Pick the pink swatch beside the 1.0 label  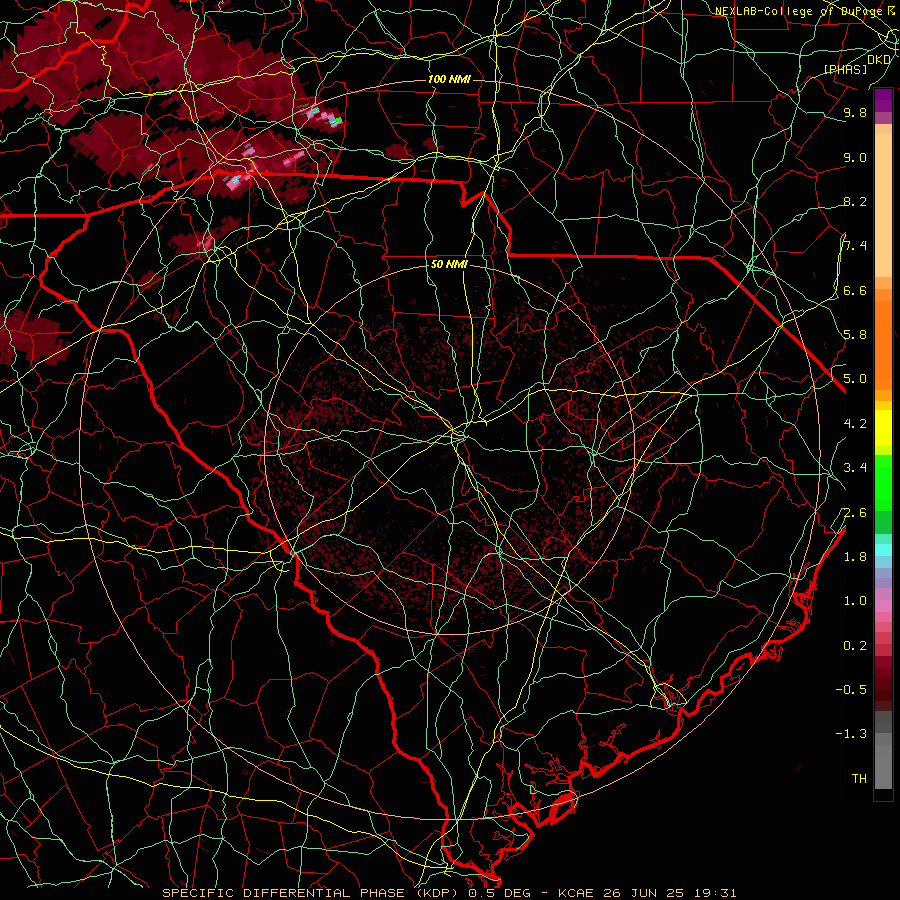883,606
